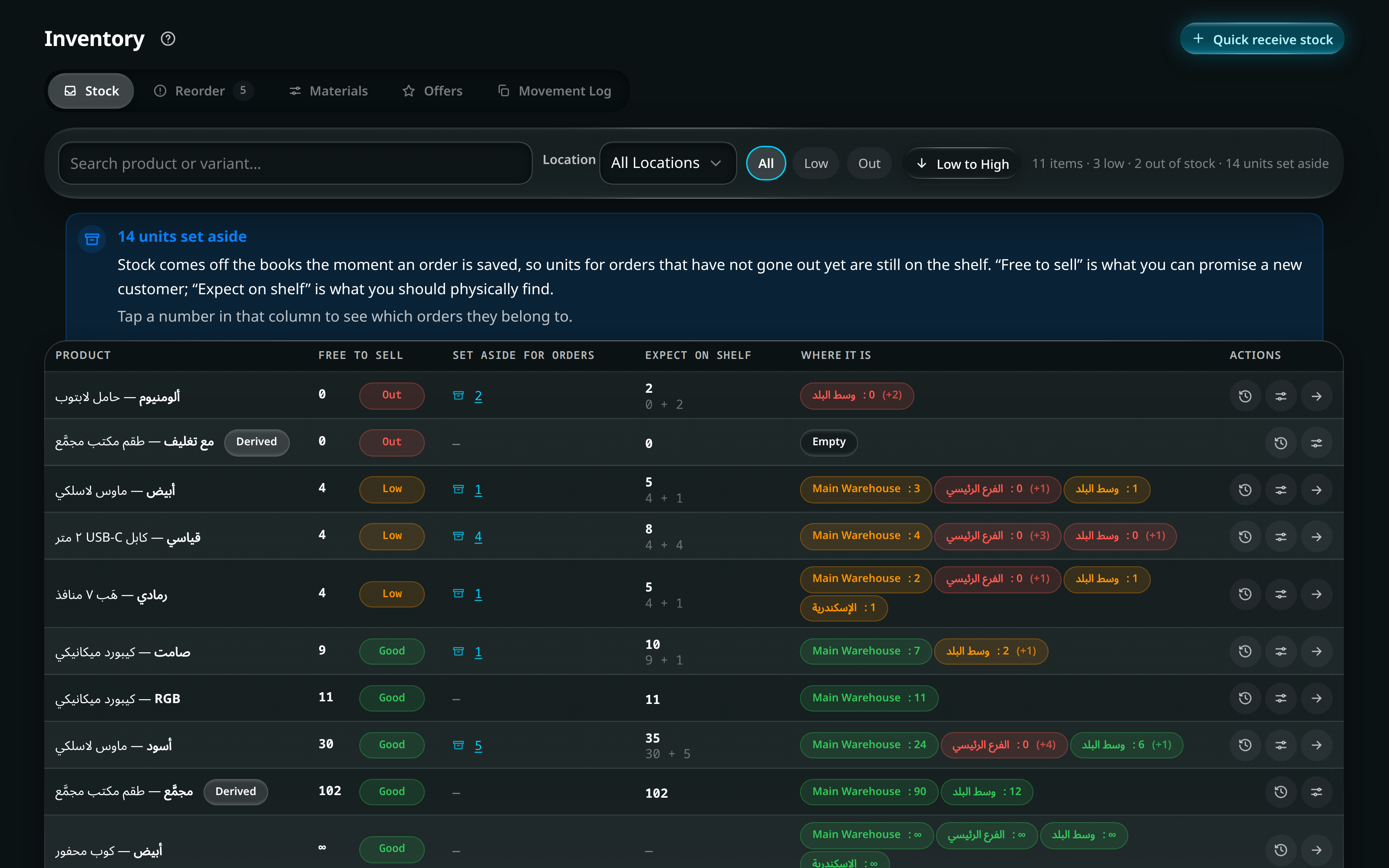Open the Offers tab
This screenshot has height=868, width=1389.
(x=432, y=91)
